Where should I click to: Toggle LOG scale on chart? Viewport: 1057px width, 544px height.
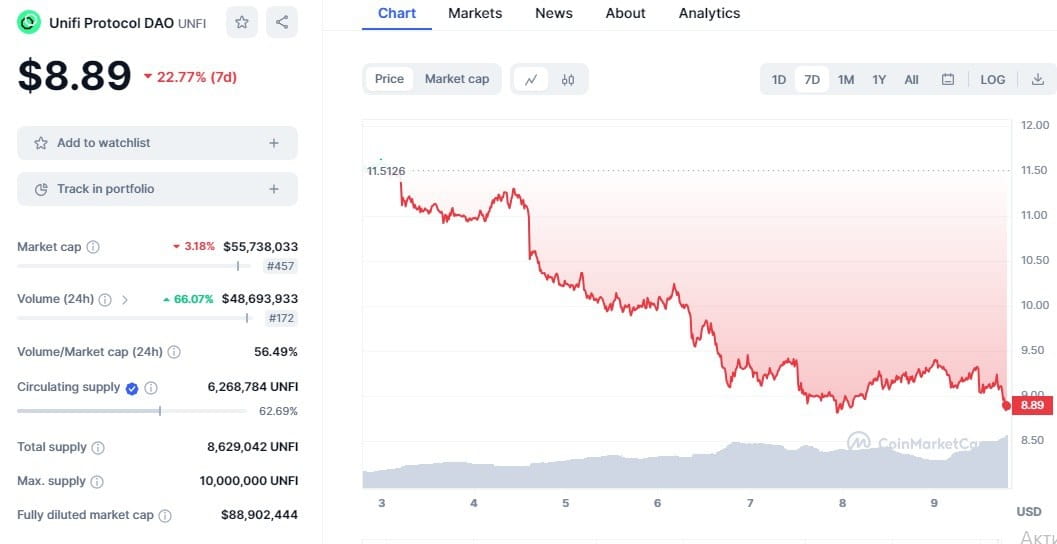[992, 80]
